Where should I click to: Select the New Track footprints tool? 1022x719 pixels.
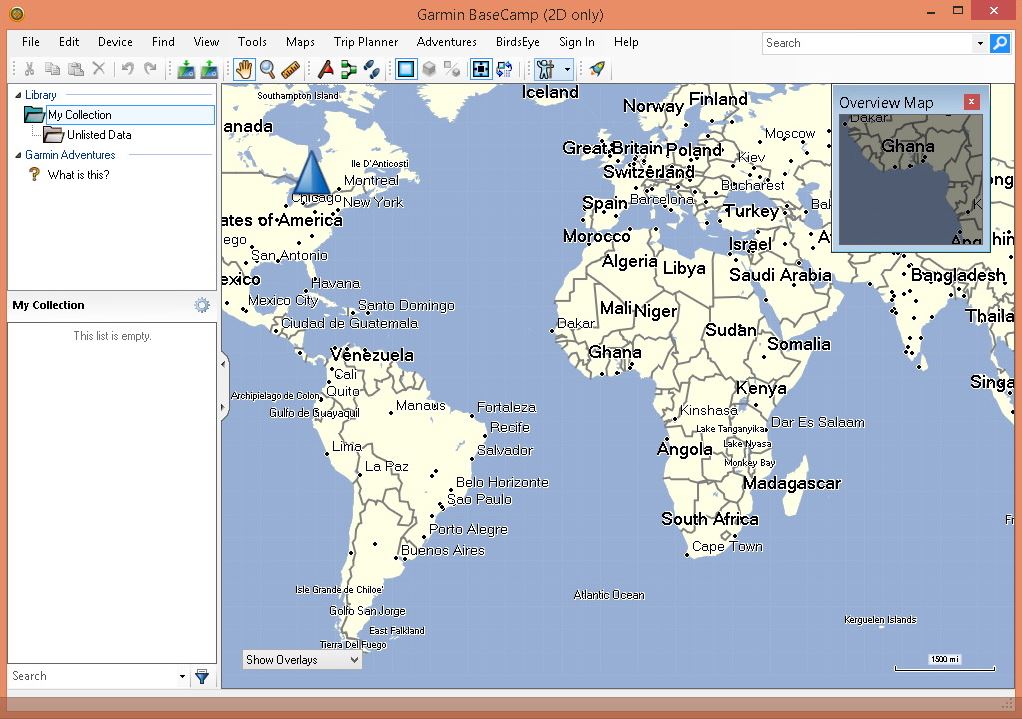372,68
